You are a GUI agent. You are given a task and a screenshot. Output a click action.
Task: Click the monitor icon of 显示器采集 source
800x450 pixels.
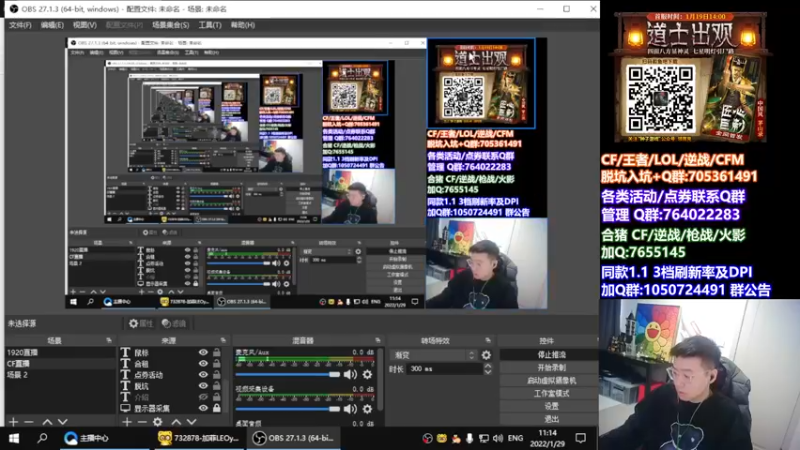[125, 408]
